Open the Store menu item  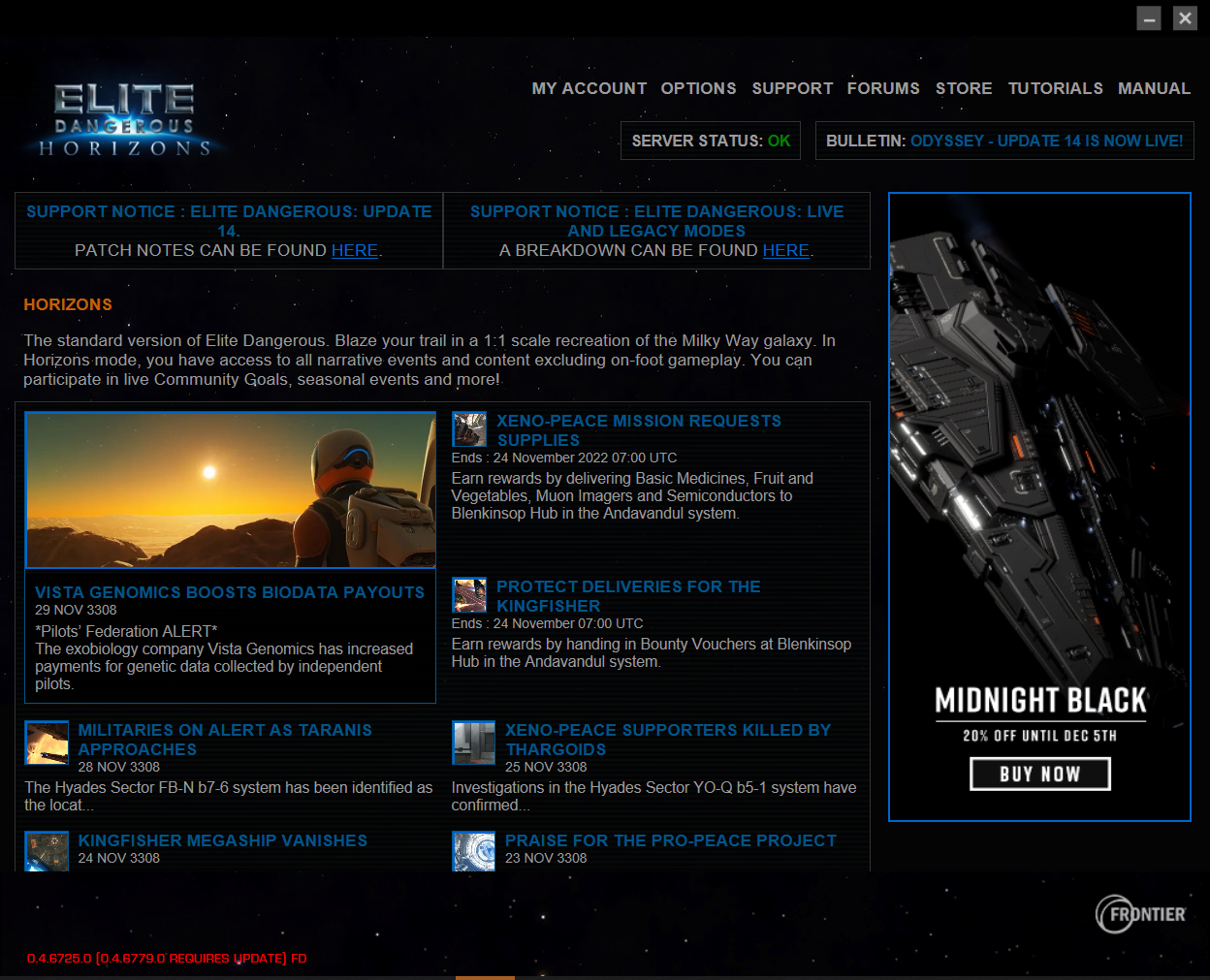(964, 88)
